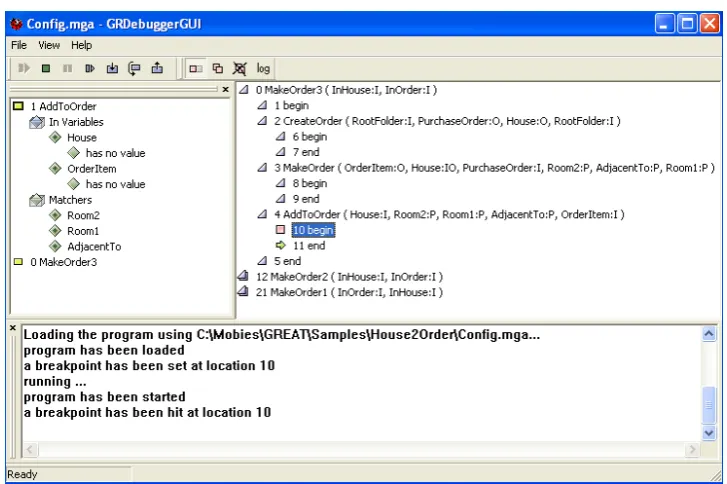Open the View menu
The width and height of the screenshot is (727, 484).
pos(49,45)
